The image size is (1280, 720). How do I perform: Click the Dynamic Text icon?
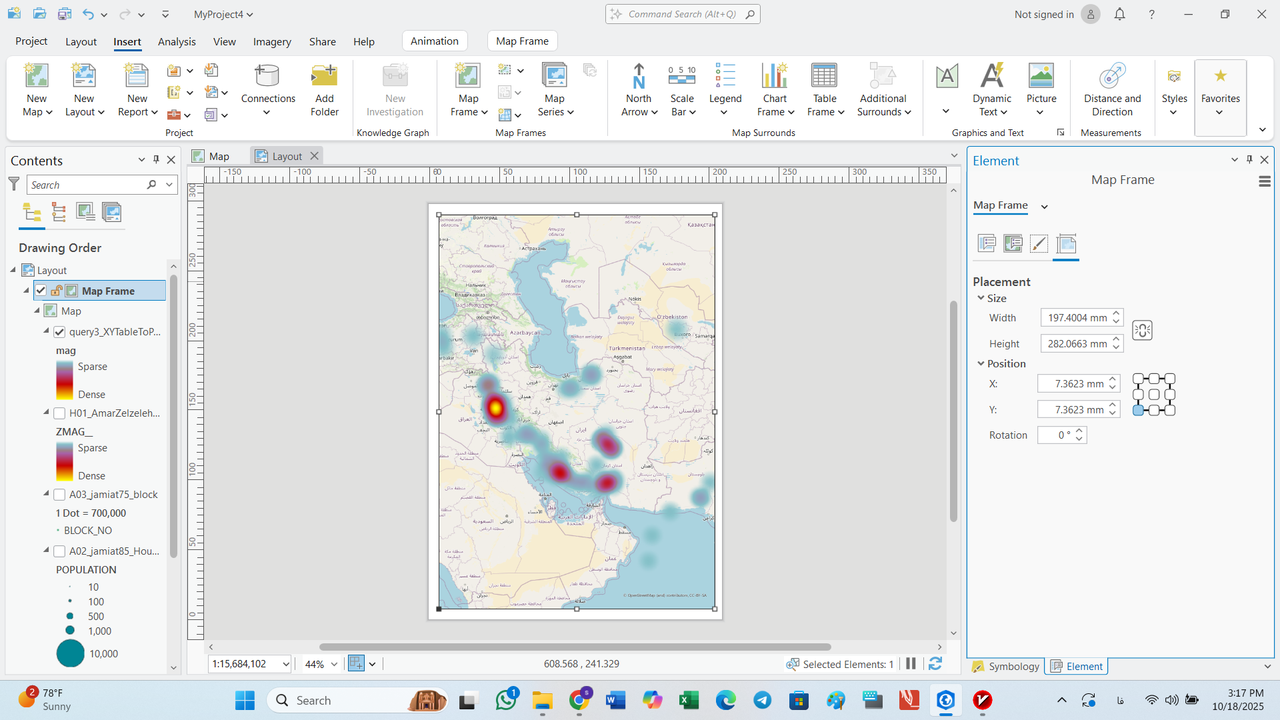coord(992,76)
